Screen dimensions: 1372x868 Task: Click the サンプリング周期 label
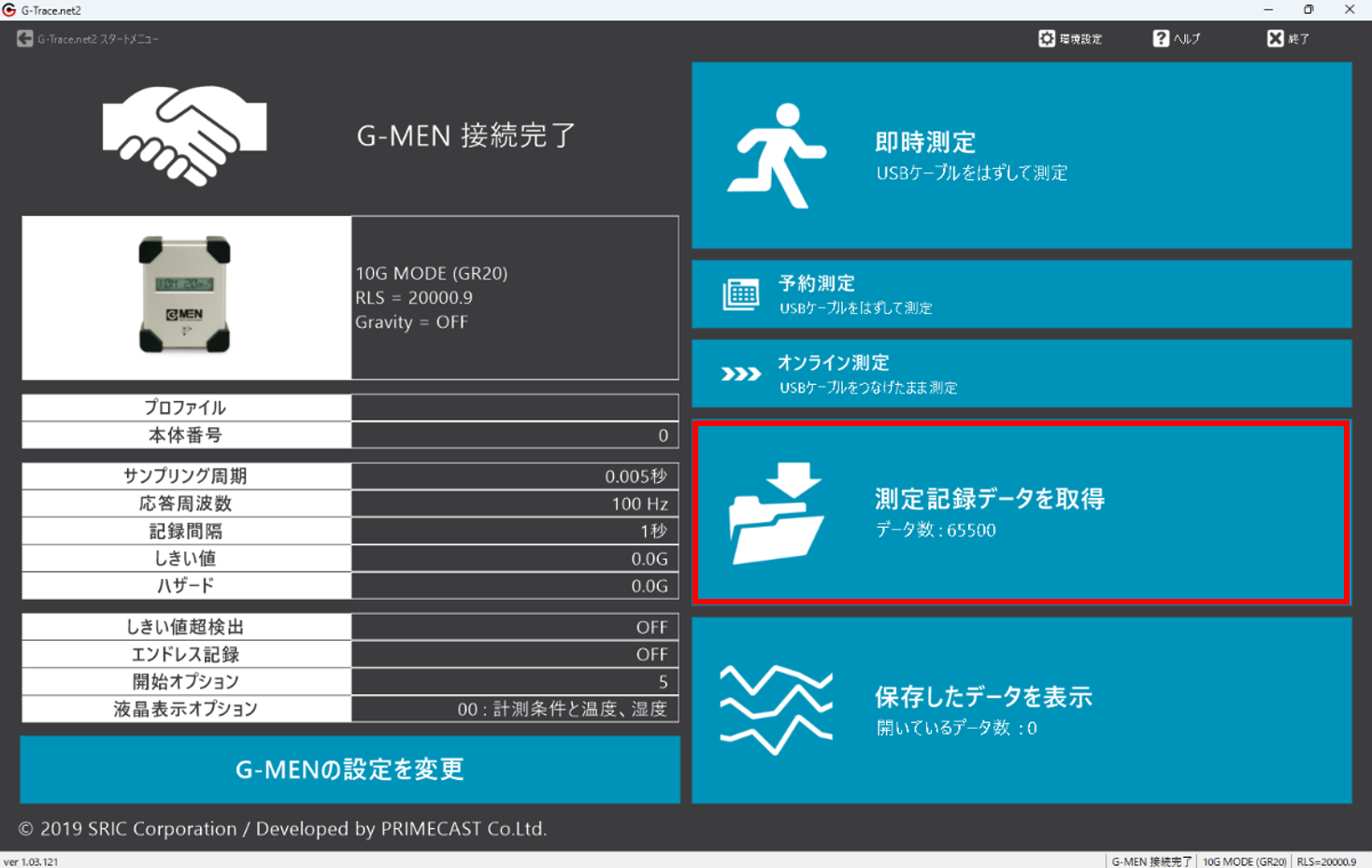click(186, 477)
